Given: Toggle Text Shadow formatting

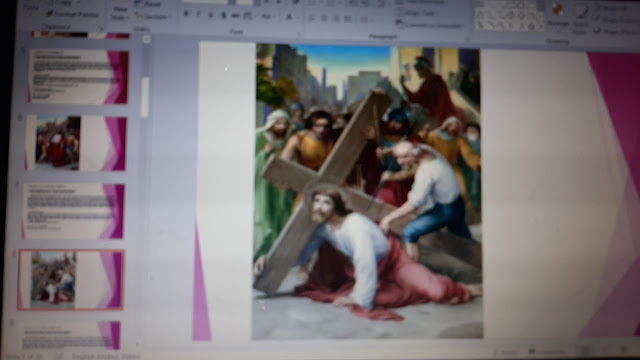Looking at the screenshot, I should pos(223,16).
